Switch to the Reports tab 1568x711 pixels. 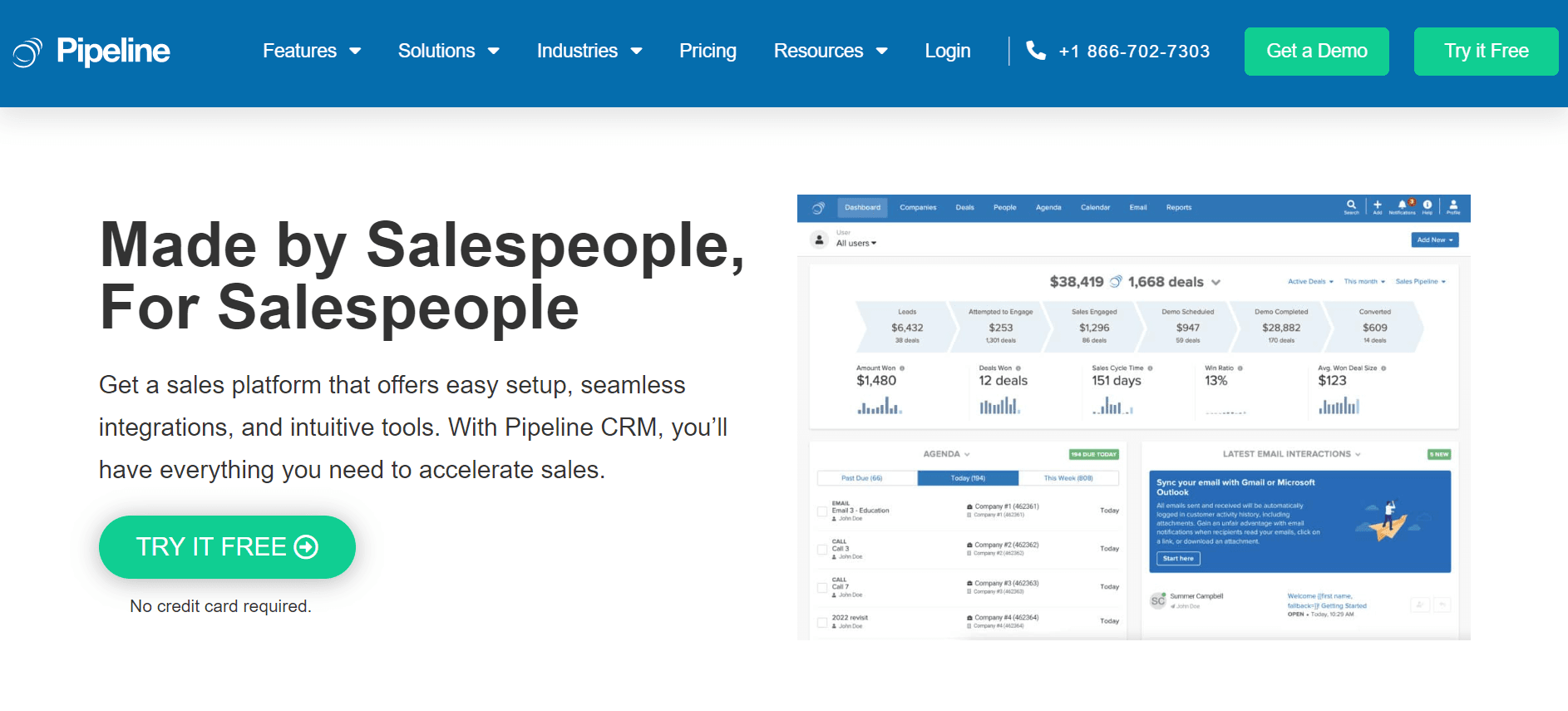pos(1179,208)
